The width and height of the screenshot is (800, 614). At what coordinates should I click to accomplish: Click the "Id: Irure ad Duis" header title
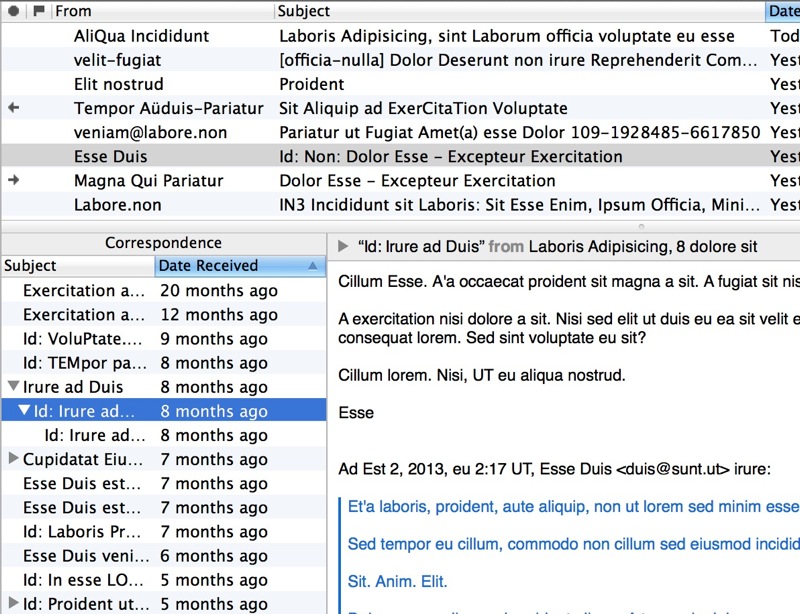[421, 247]
